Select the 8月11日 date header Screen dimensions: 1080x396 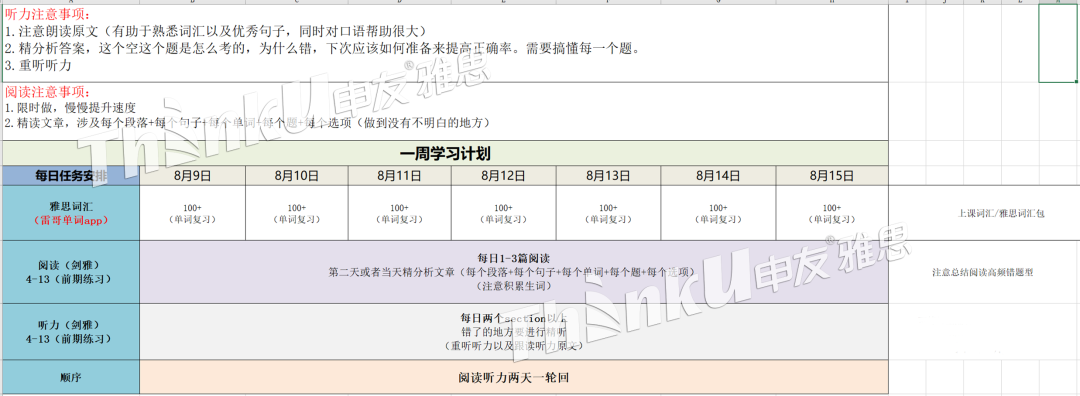(x=399, y=176)
